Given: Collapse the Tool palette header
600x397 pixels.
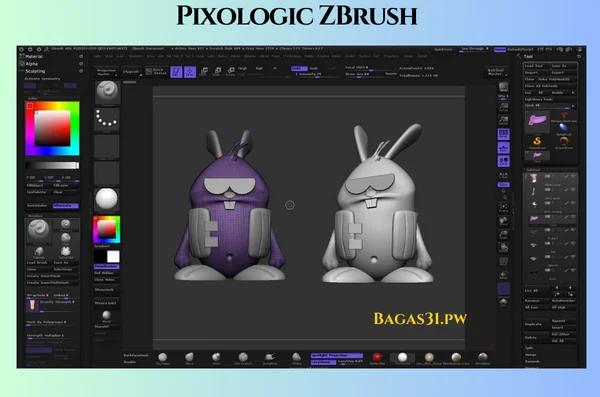Looking at the screenshot, I should (528, 56).
